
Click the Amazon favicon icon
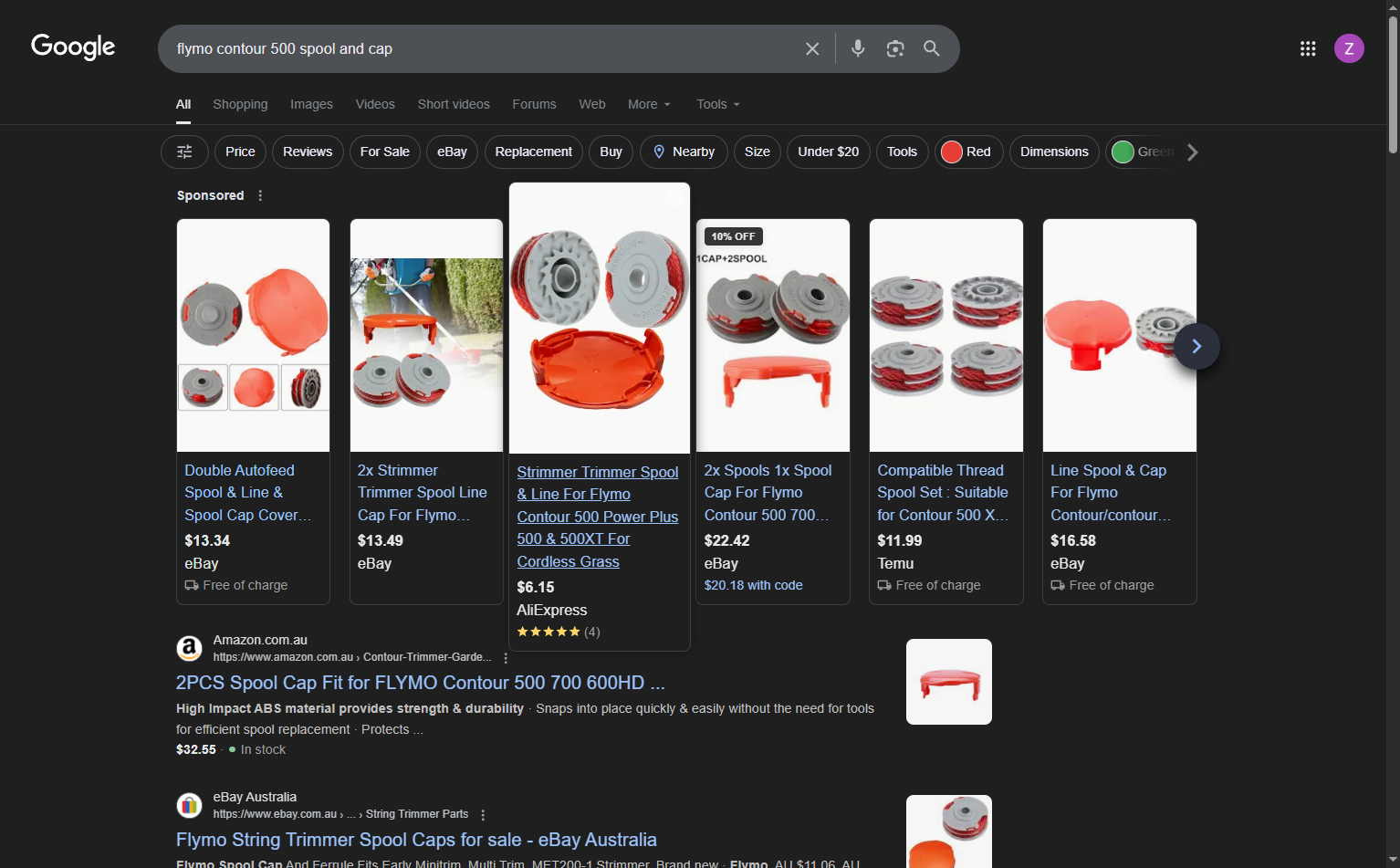pyautogui.click(x=189, y=648)
